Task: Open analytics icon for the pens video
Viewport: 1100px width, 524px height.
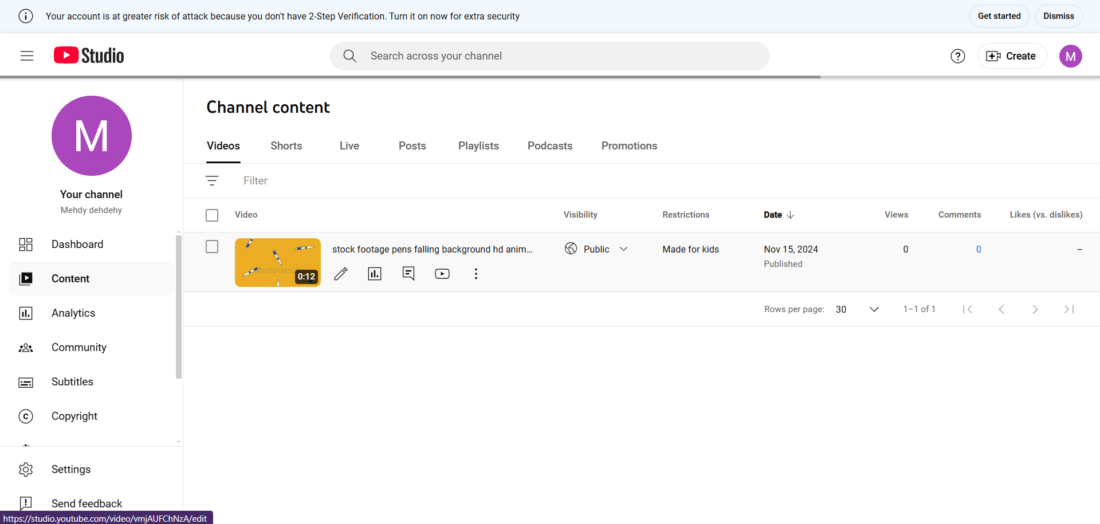Action: point(375,274)
